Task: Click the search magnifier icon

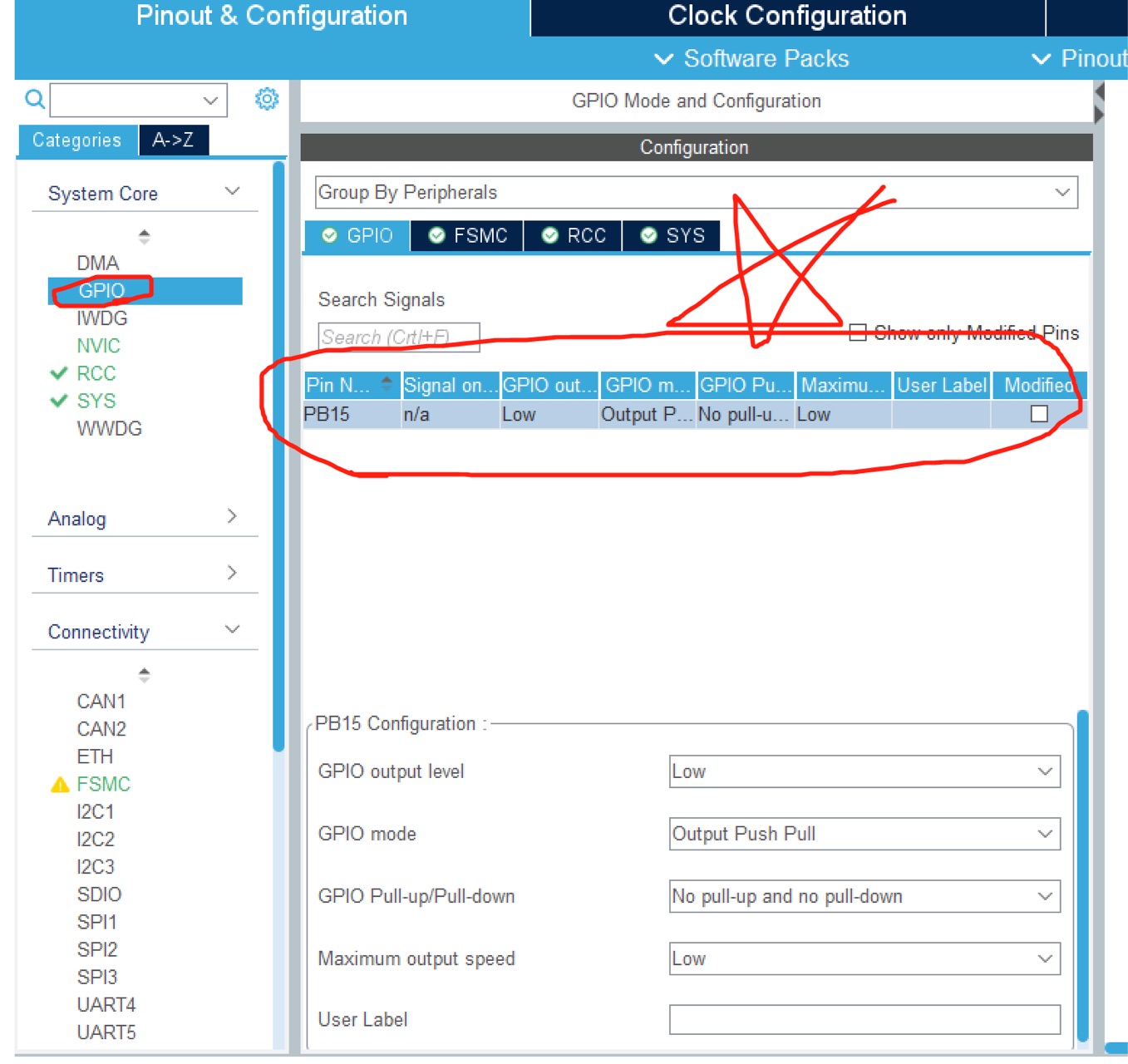Action: tap(34, 100)
